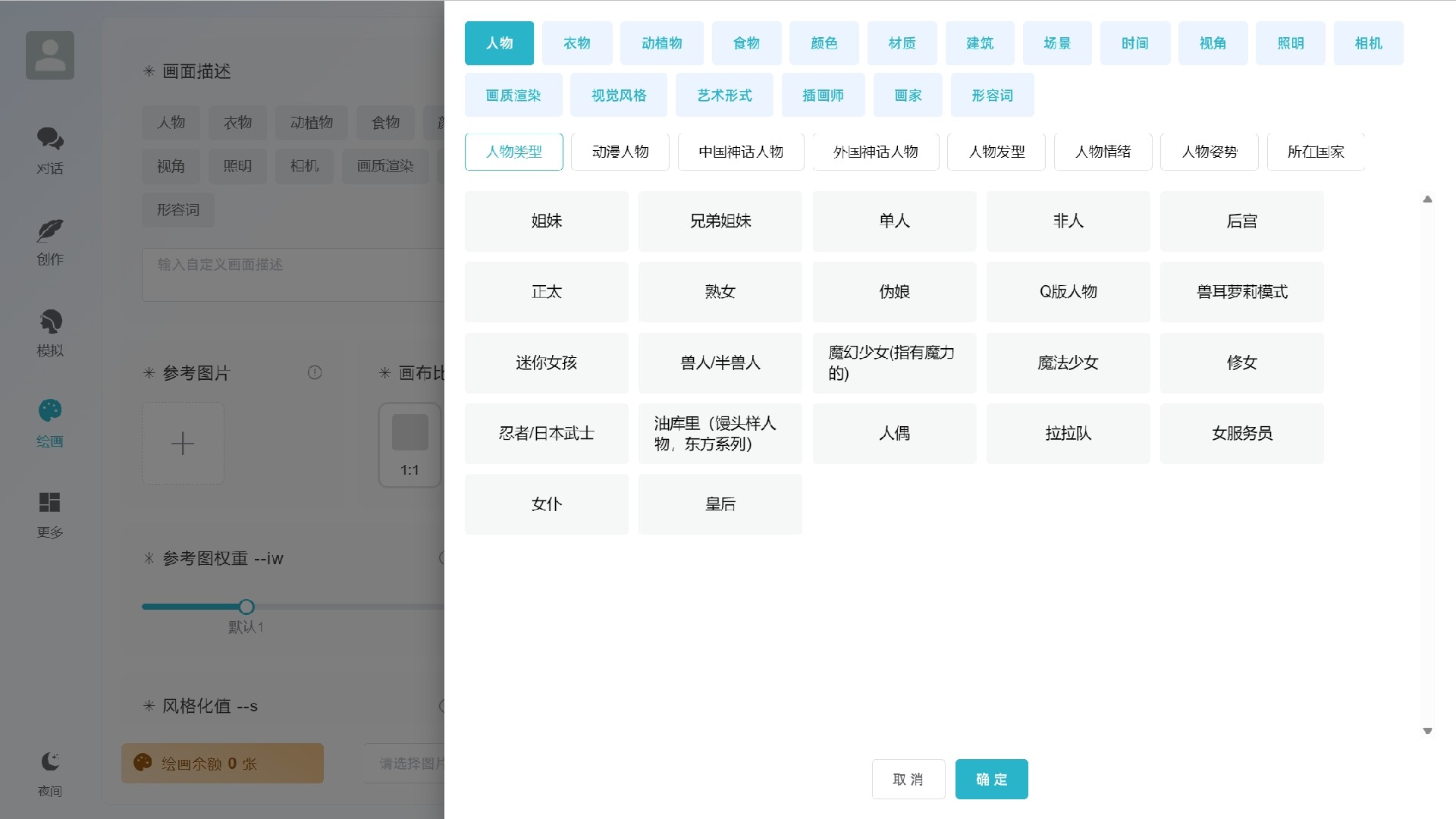Open the 对话 chat icon
This screenshot has width=1456, height=819.
50,139
